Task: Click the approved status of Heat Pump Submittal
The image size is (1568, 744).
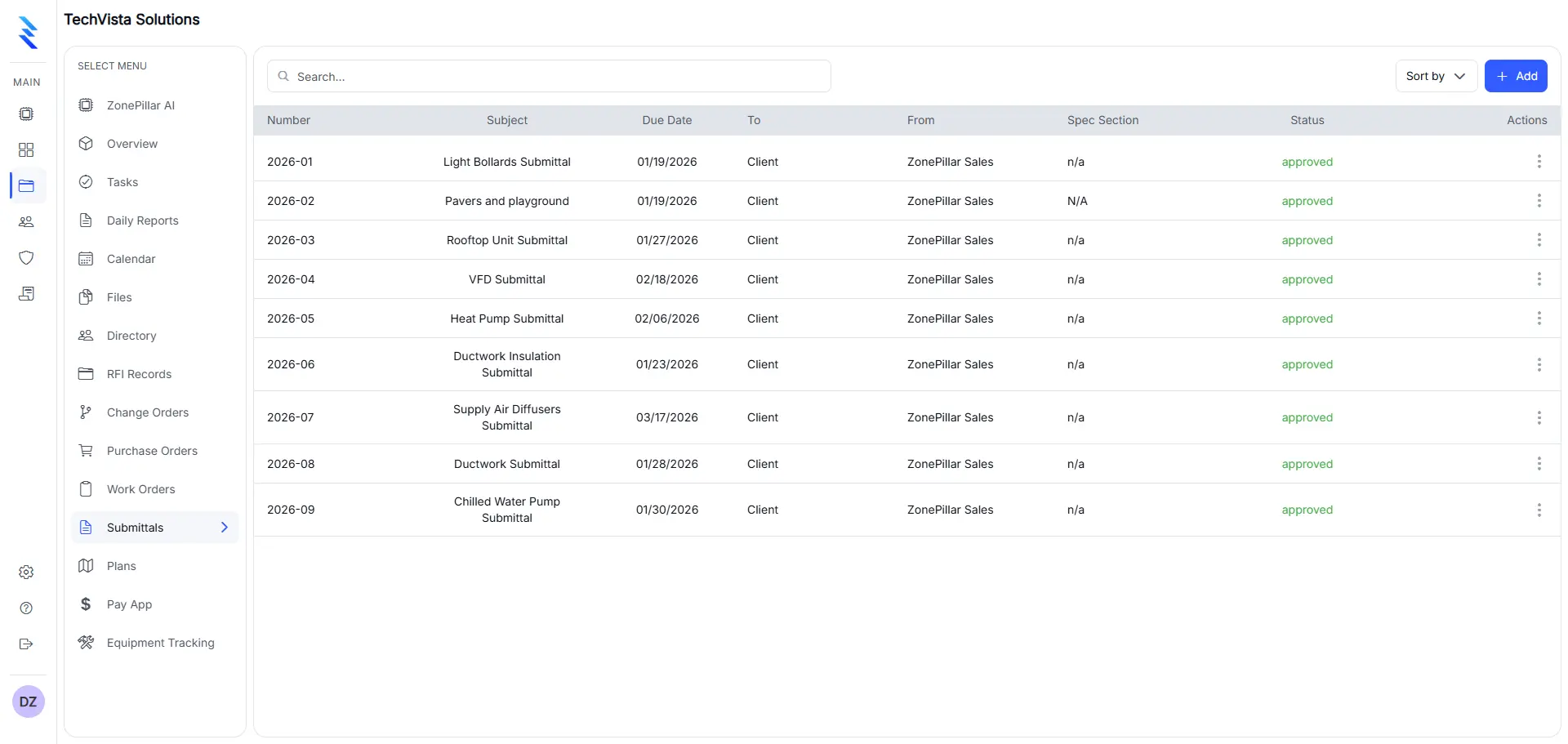Action: click(x=1307, y=319)
